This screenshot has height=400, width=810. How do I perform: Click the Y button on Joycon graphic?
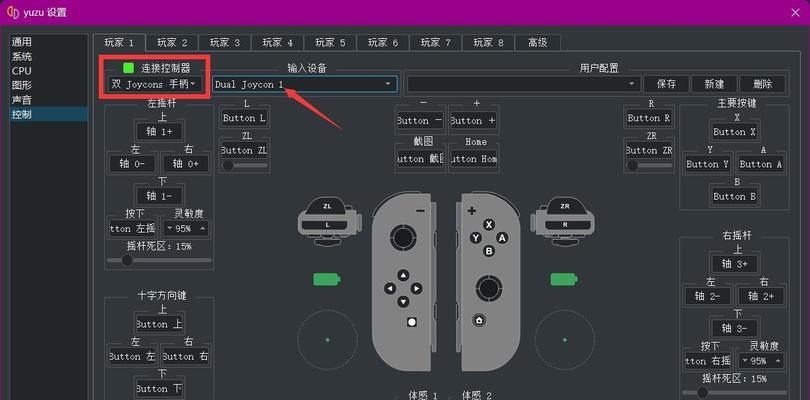tap(475, 238)
